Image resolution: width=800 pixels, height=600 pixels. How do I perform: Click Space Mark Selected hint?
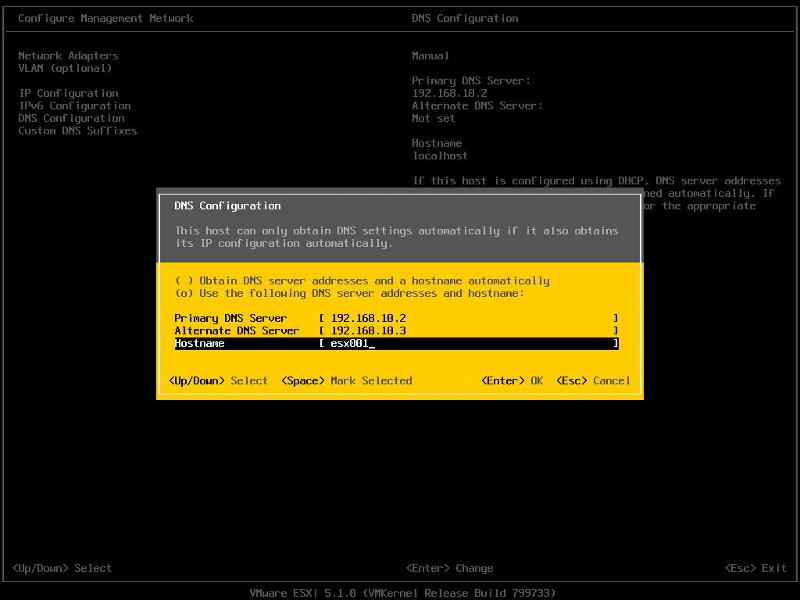[346, 381]
